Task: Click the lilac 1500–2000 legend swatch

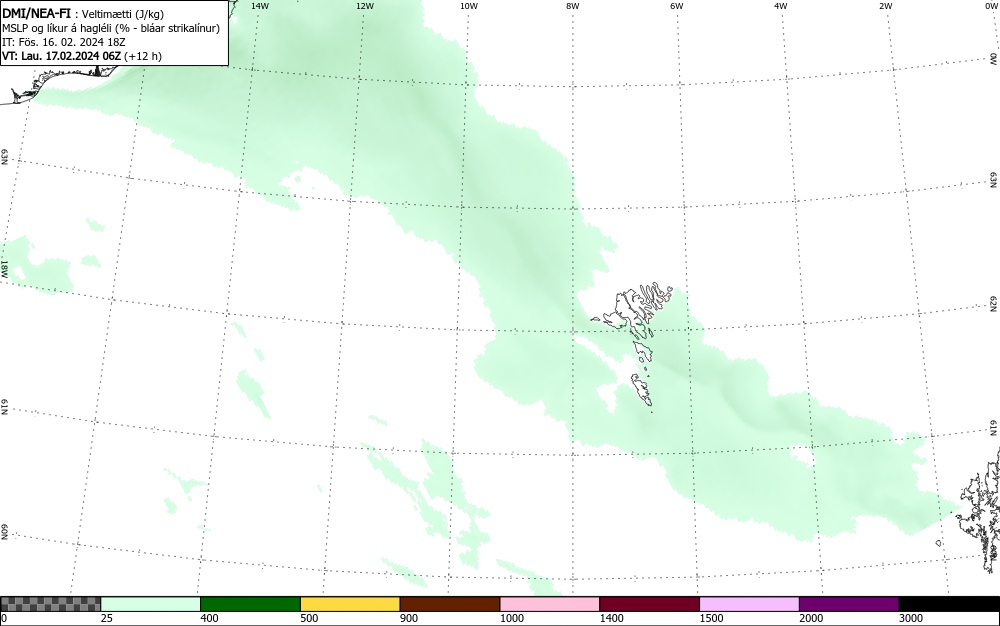Action: pos(749,604)
